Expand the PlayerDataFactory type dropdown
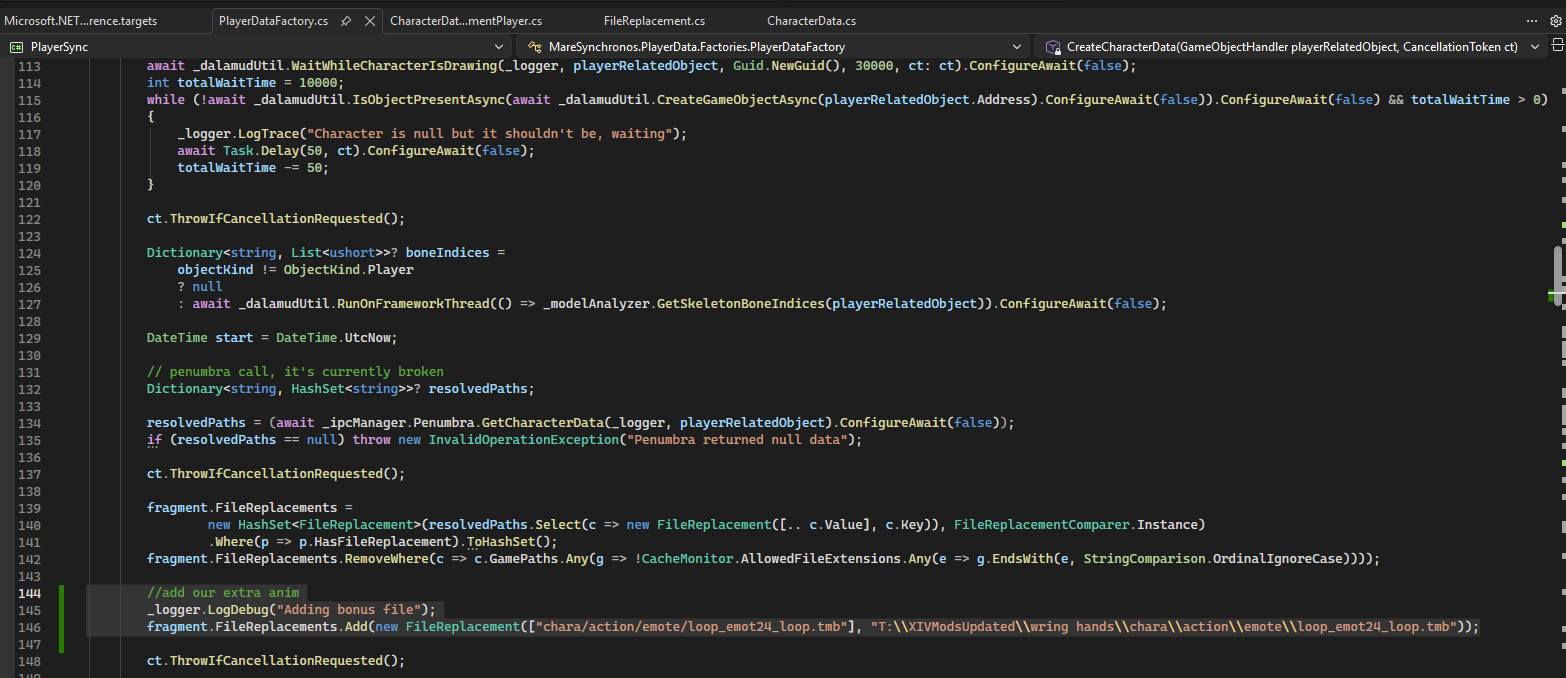Screen dimensions: 1566x678 (x=1017, y=46)
